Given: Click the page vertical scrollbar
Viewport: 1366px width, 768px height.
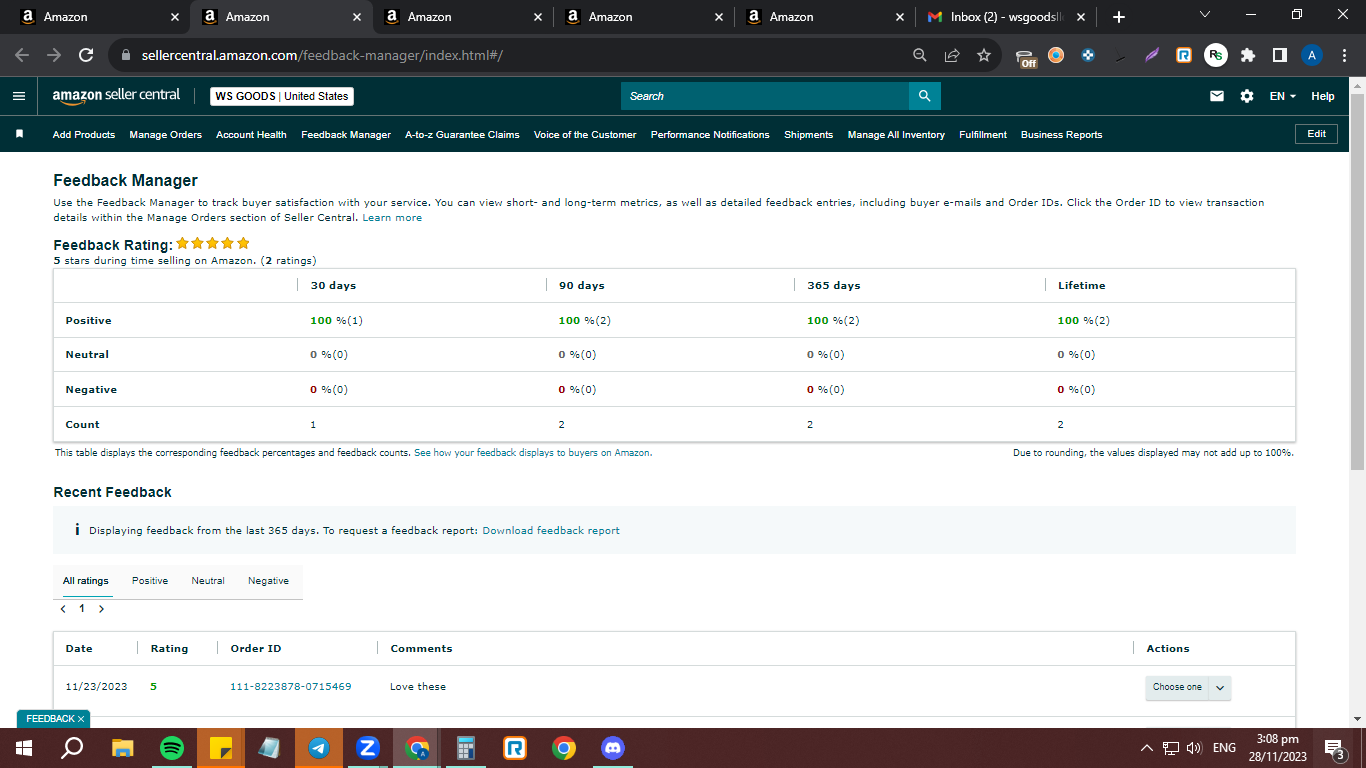Looking at the screenshot, I should tap(1357, 280).
